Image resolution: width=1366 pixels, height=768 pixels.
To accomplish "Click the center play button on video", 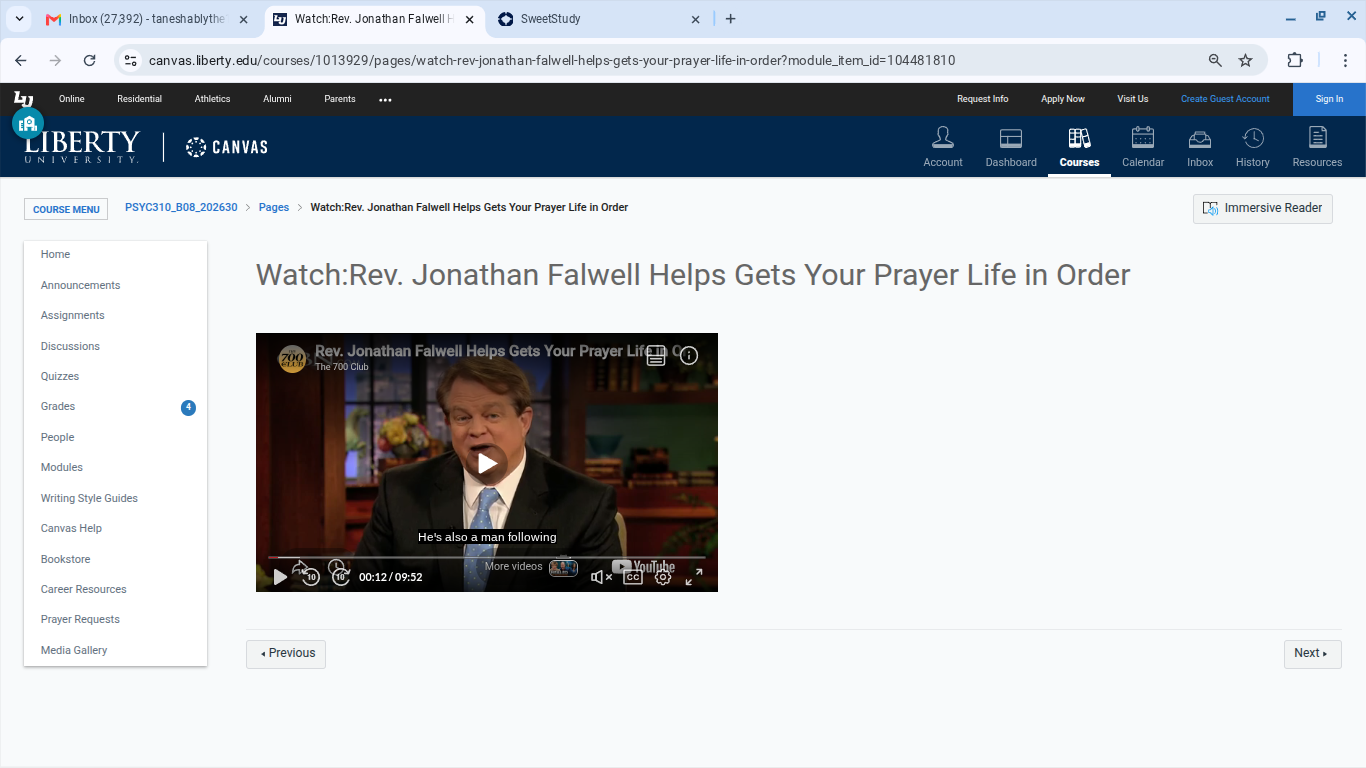I will coord(487,463).
